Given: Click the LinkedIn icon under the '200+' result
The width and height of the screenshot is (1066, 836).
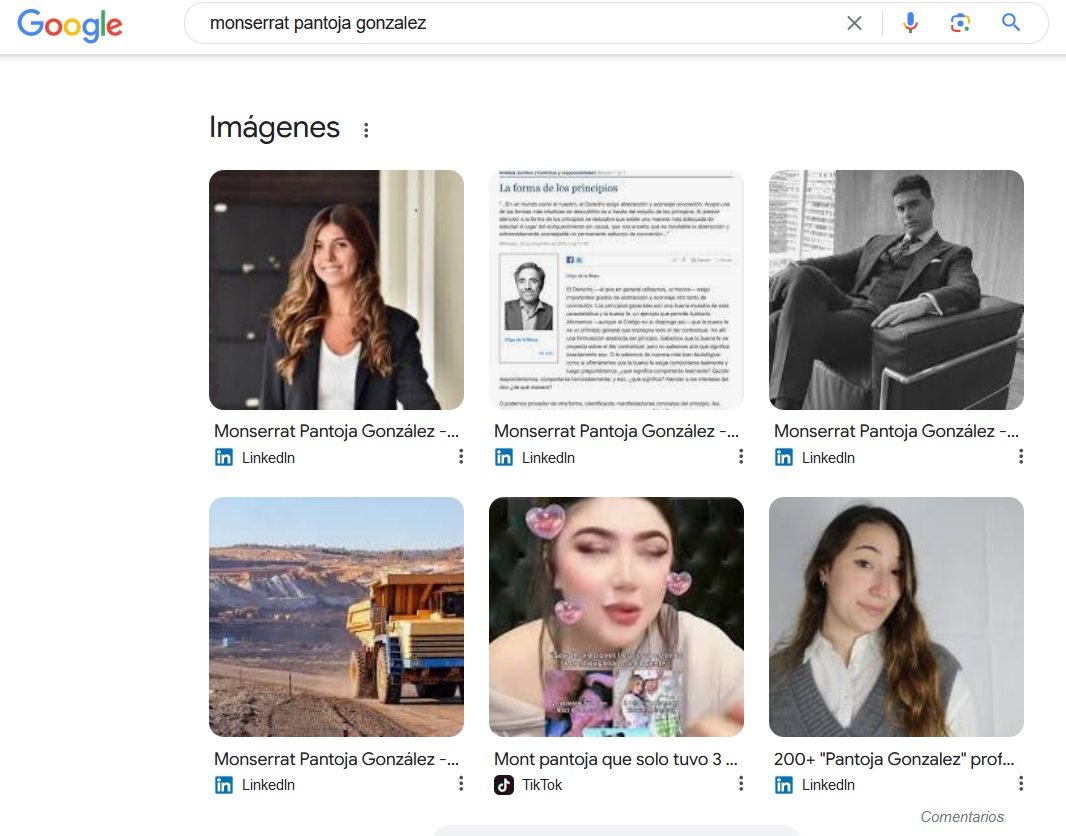Looking at the screenshot, I should [784, 785].
